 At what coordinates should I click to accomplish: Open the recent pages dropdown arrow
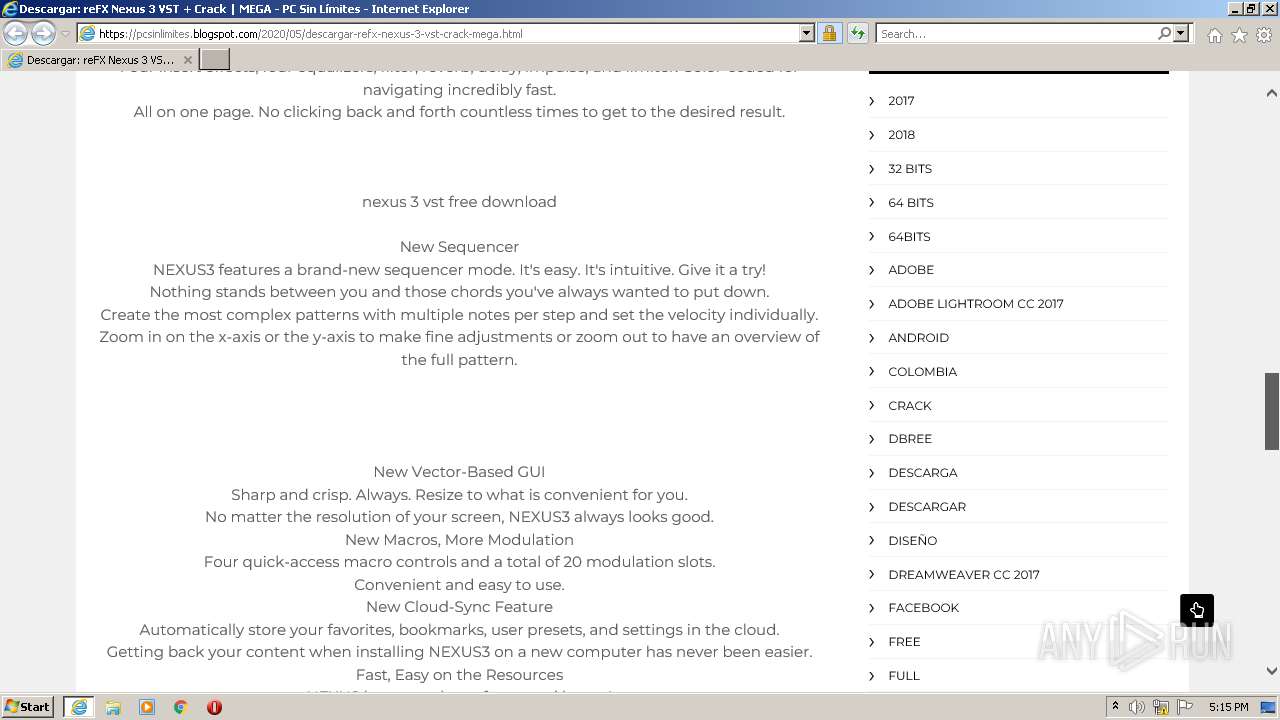65,34
